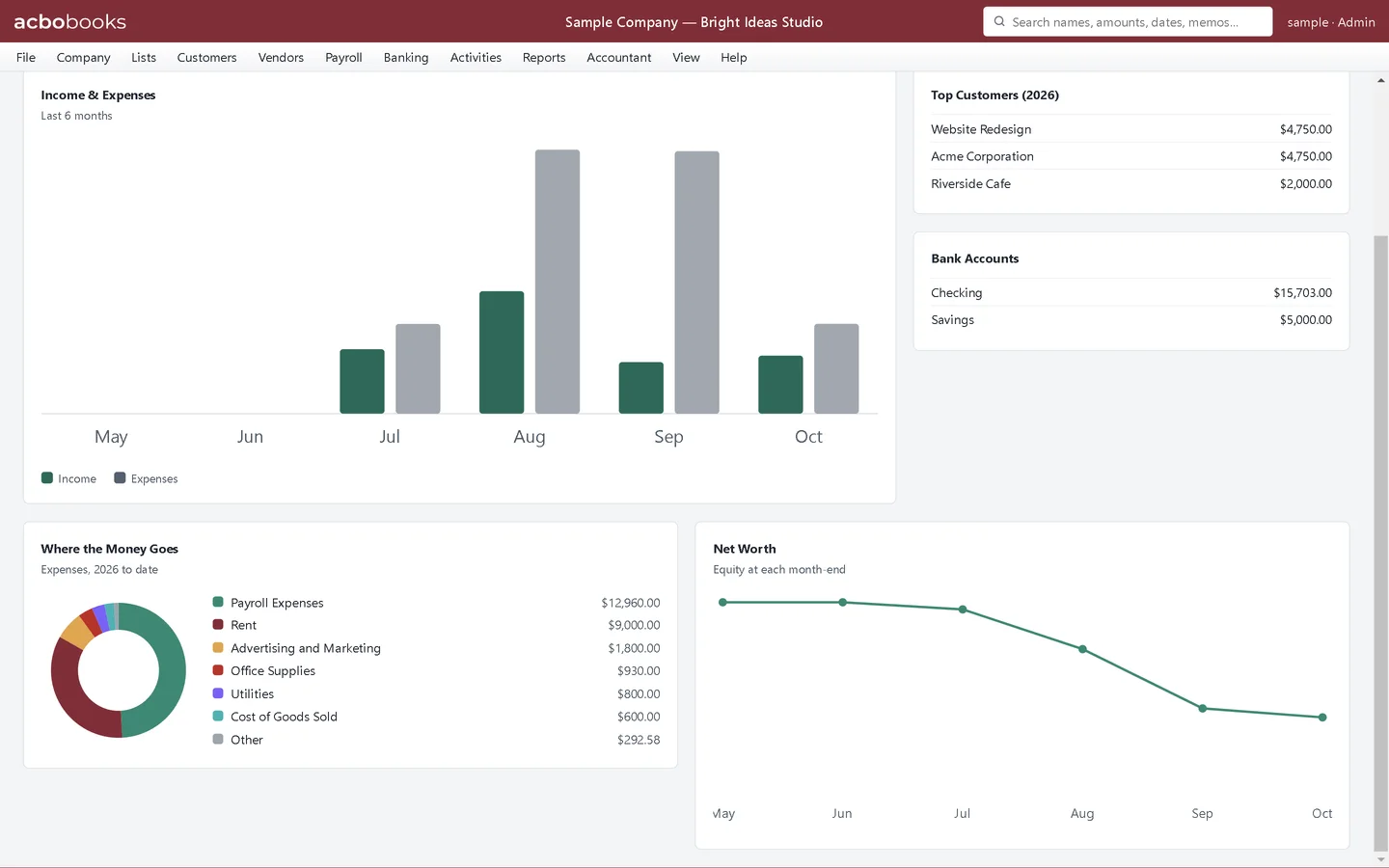Click the Cost of Goods Sold swatch

coord(218,716)
